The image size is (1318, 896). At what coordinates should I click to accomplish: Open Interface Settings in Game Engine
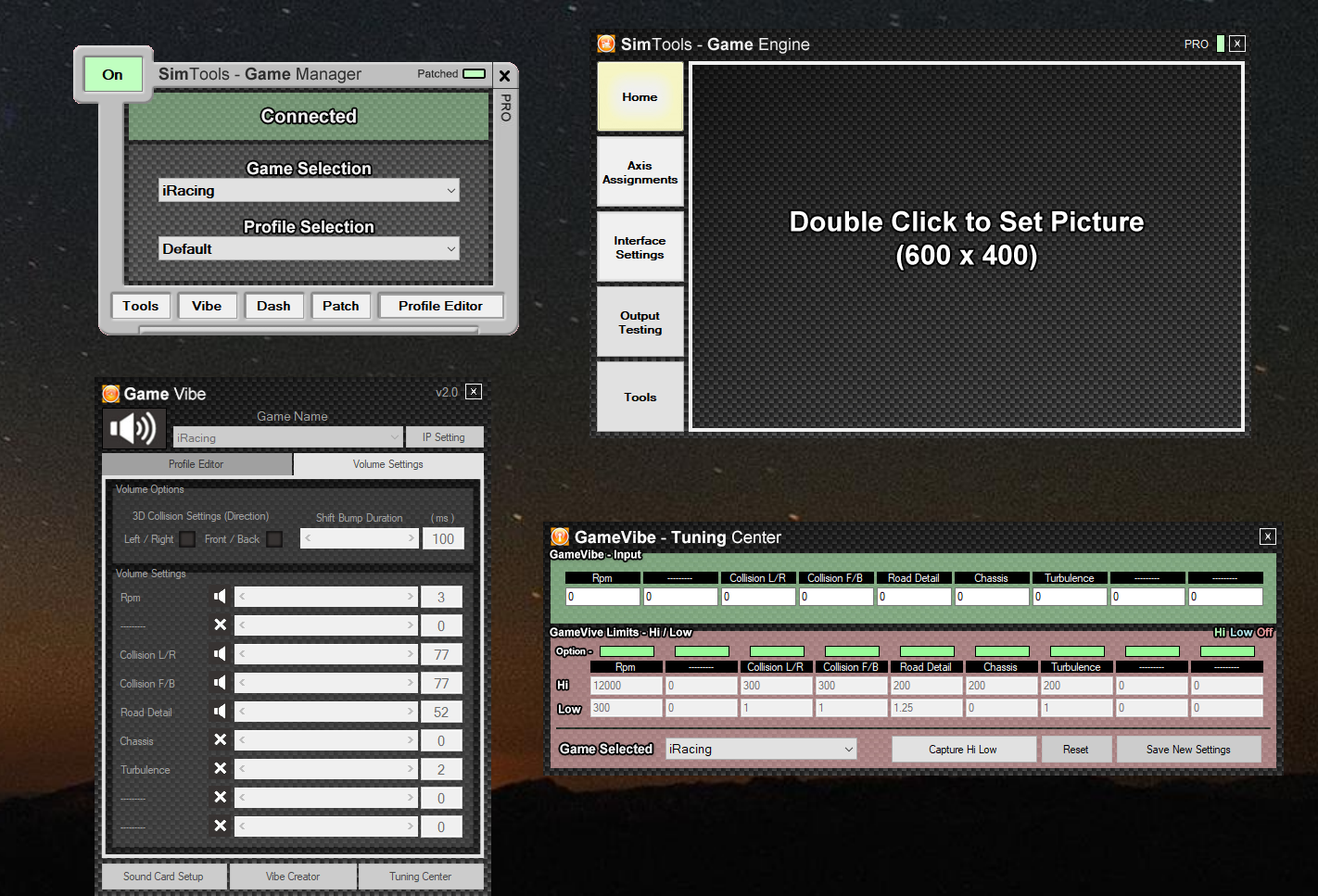point(640,247)
